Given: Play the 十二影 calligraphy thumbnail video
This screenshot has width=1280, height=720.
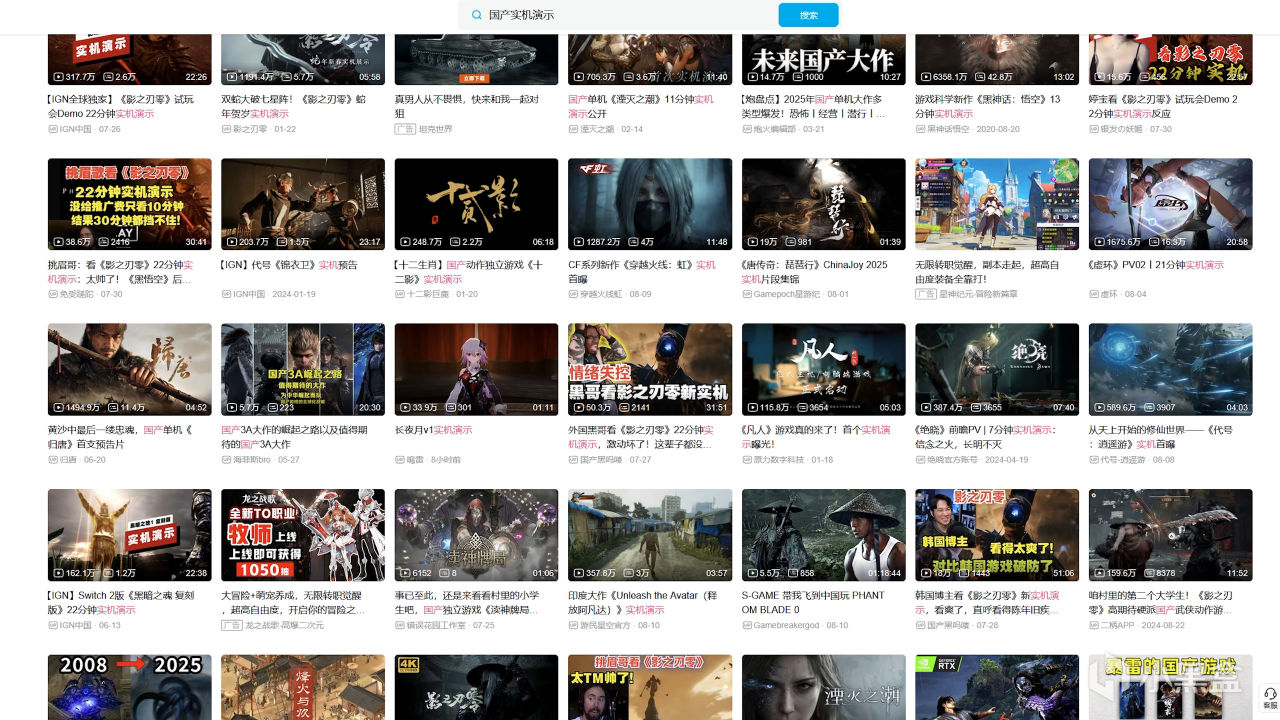Looking at the screenshot, I should (477, 204).
